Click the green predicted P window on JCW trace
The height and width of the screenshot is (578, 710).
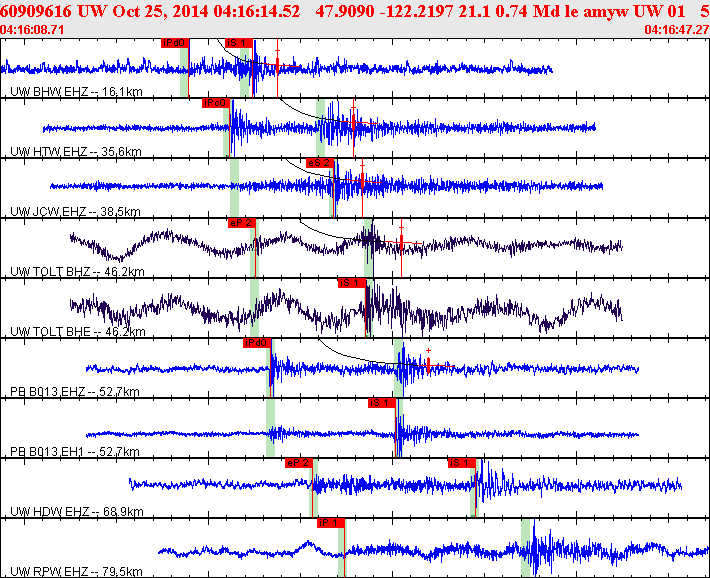click(235, 188)
